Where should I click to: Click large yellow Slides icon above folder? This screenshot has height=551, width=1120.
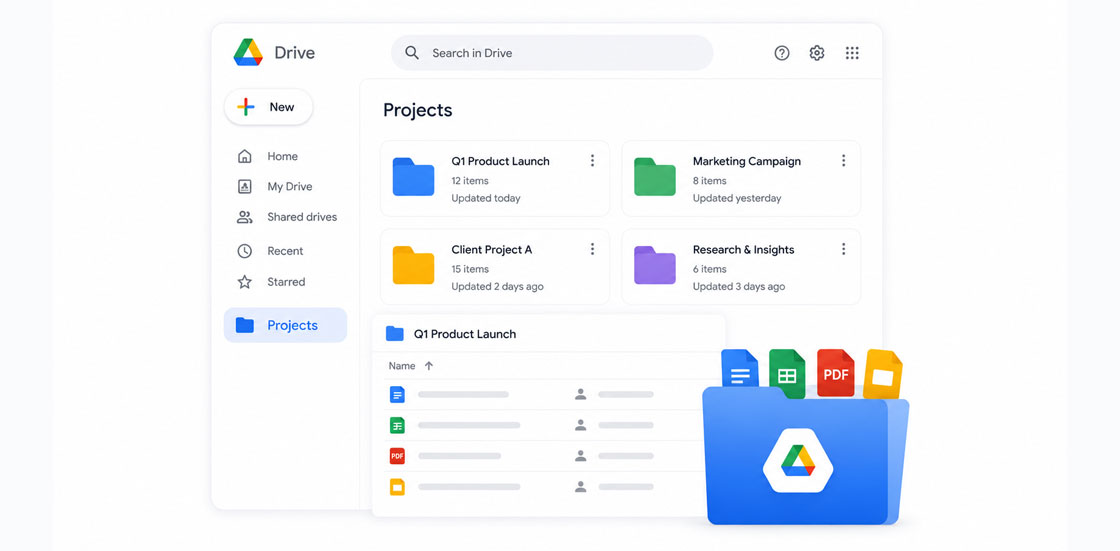[883, 374]
